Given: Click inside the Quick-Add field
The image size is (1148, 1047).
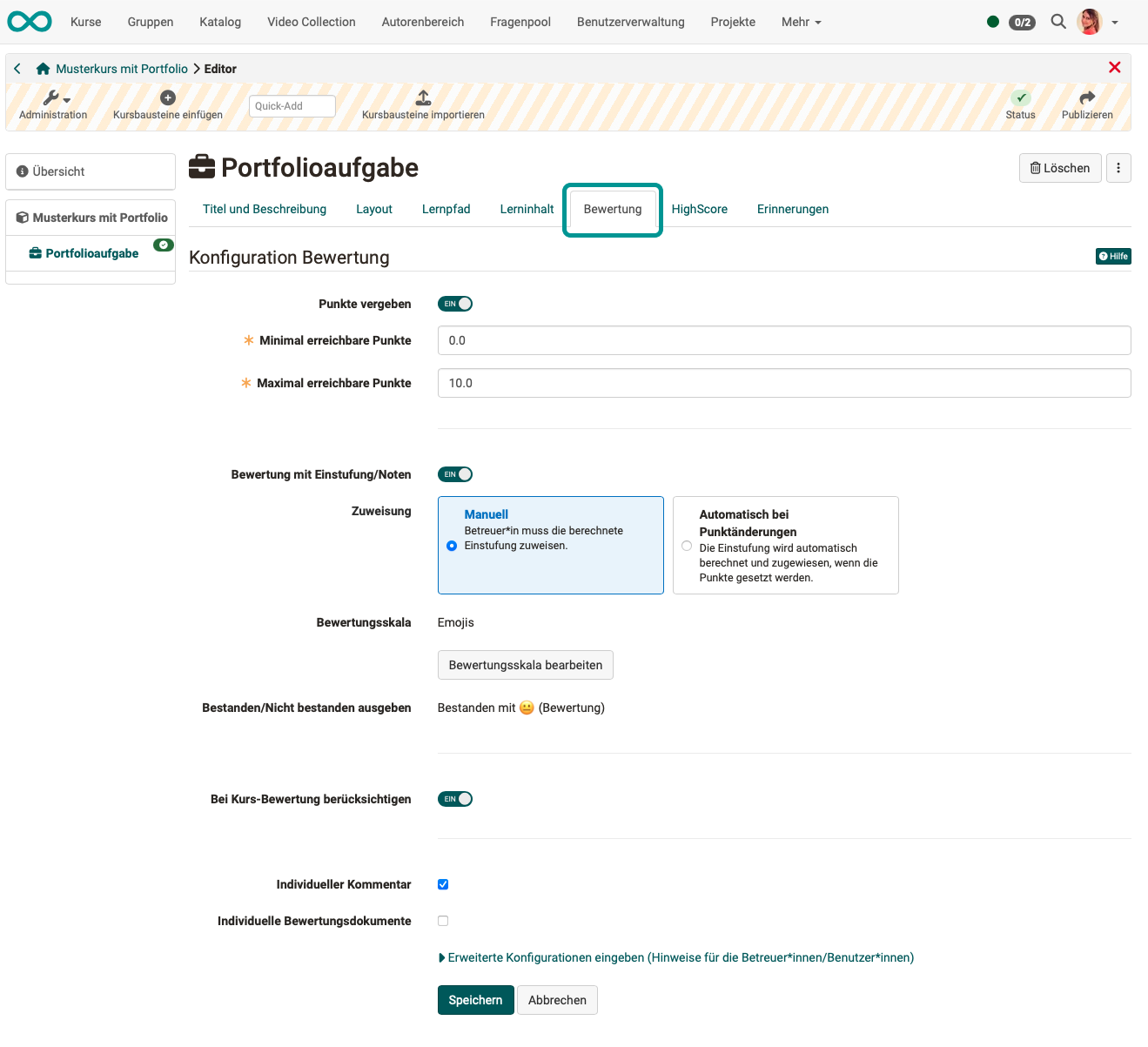Looking at the screenshot, I should 292,105.
